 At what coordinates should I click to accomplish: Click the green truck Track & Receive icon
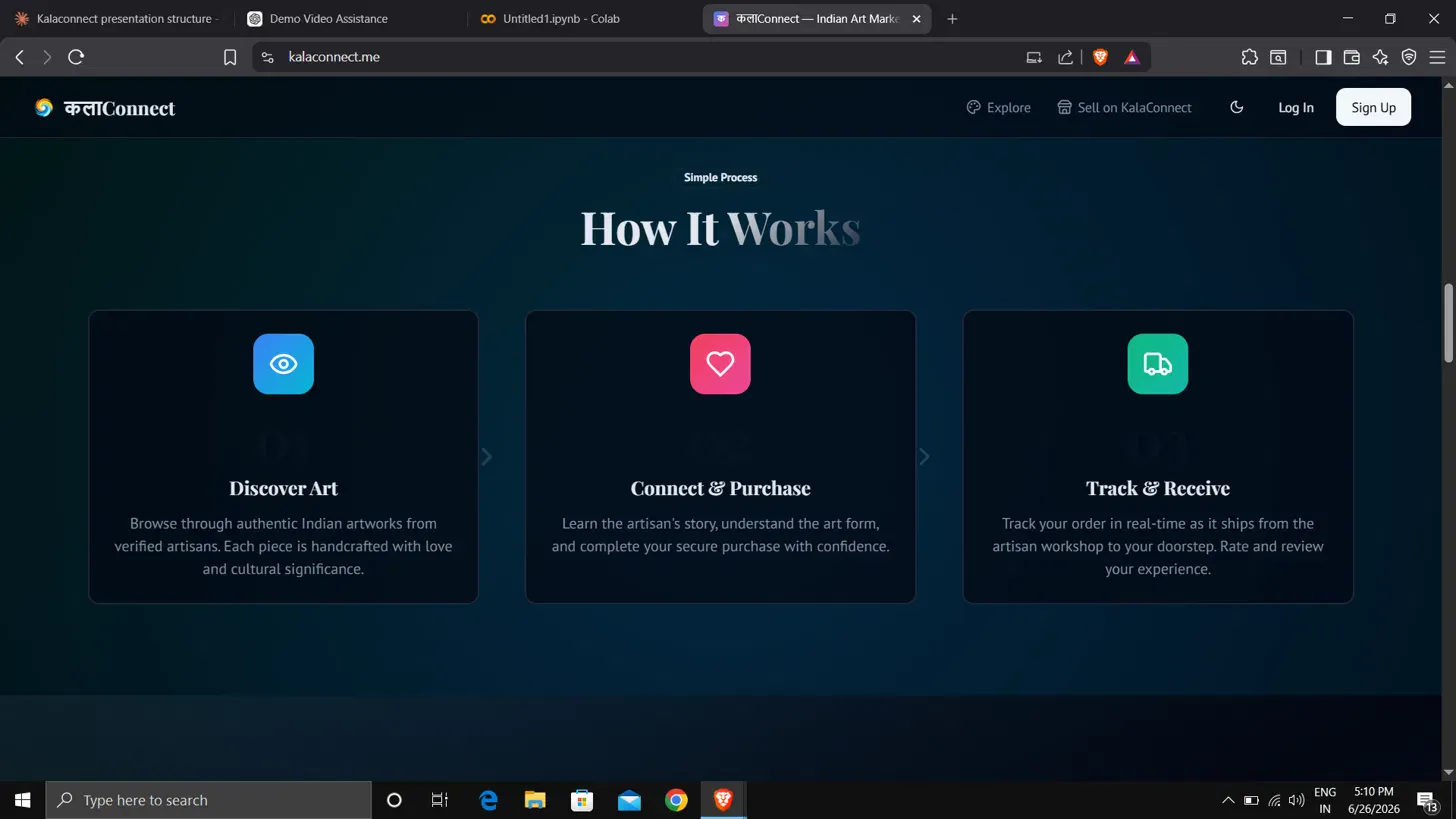(1158, 364)
